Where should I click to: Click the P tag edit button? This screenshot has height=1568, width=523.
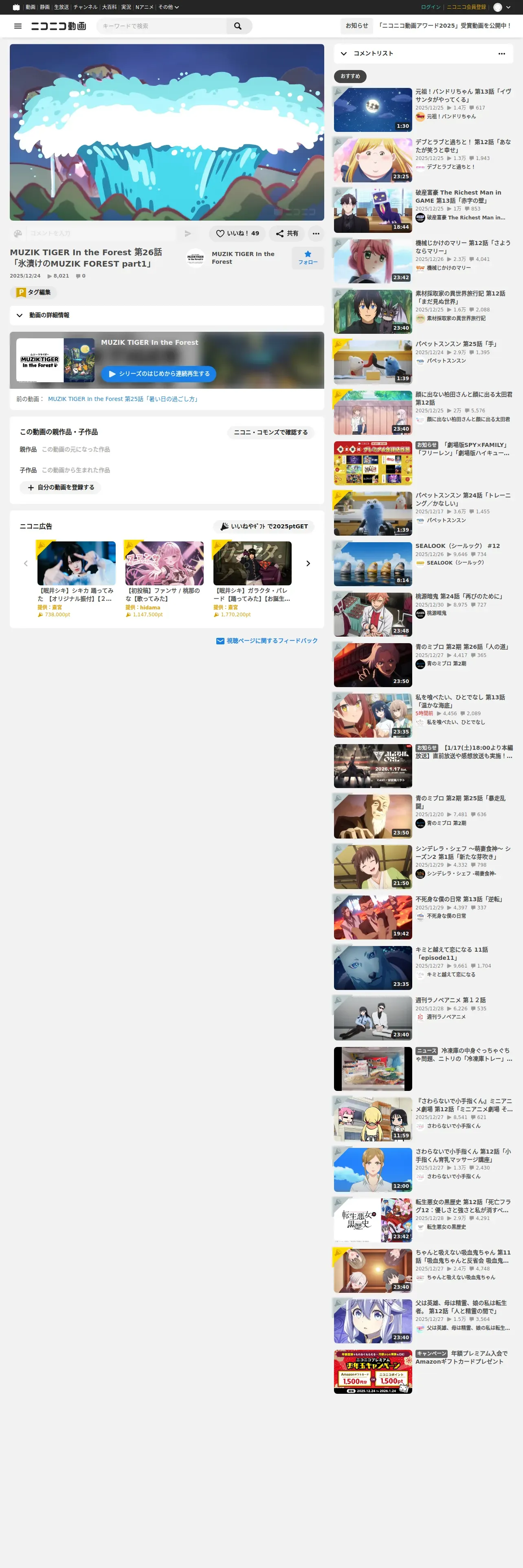pos(33,292)
